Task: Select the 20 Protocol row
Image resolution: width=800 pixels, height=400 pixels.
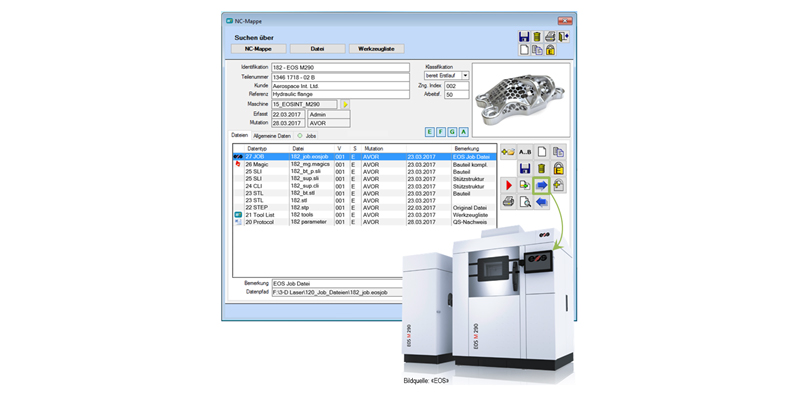Action: pyautogui.click(x=364, y=222)
